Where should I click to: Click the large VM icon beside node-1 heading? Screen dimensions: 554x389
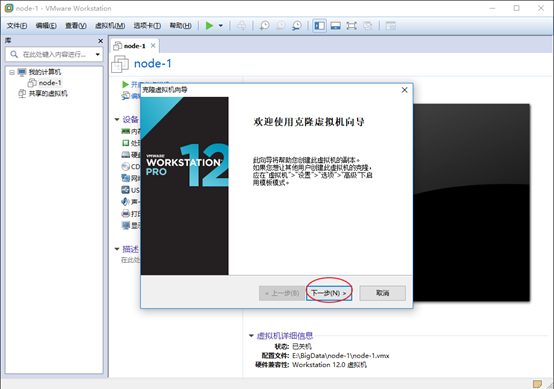120,64
